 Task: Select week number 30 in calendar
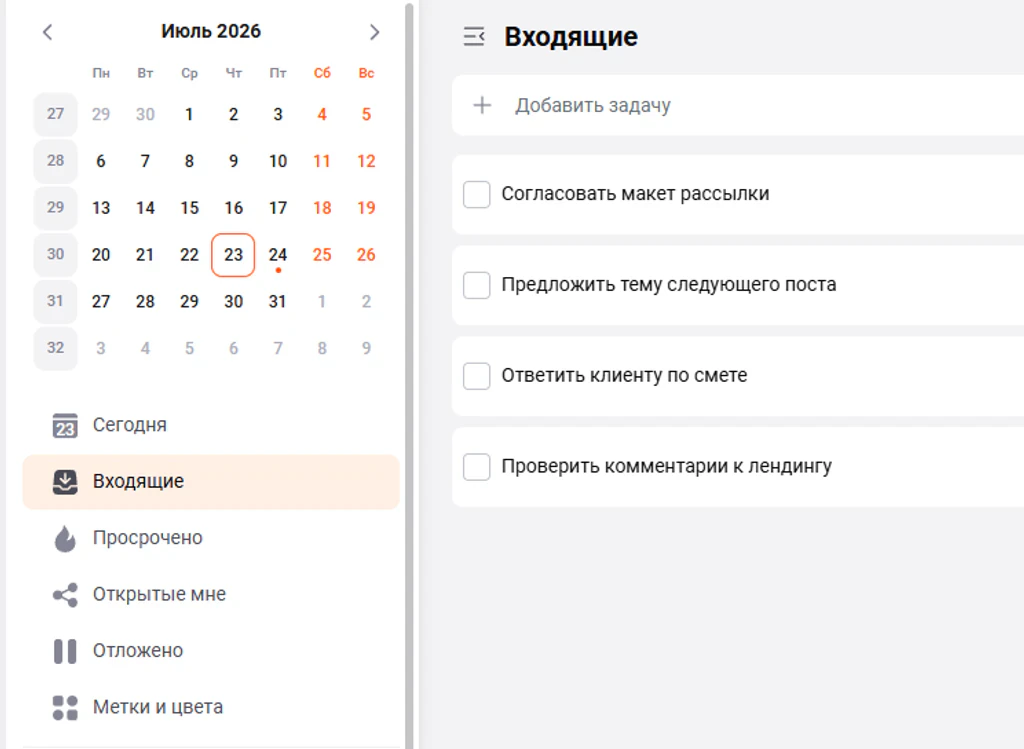pos(56,254)
